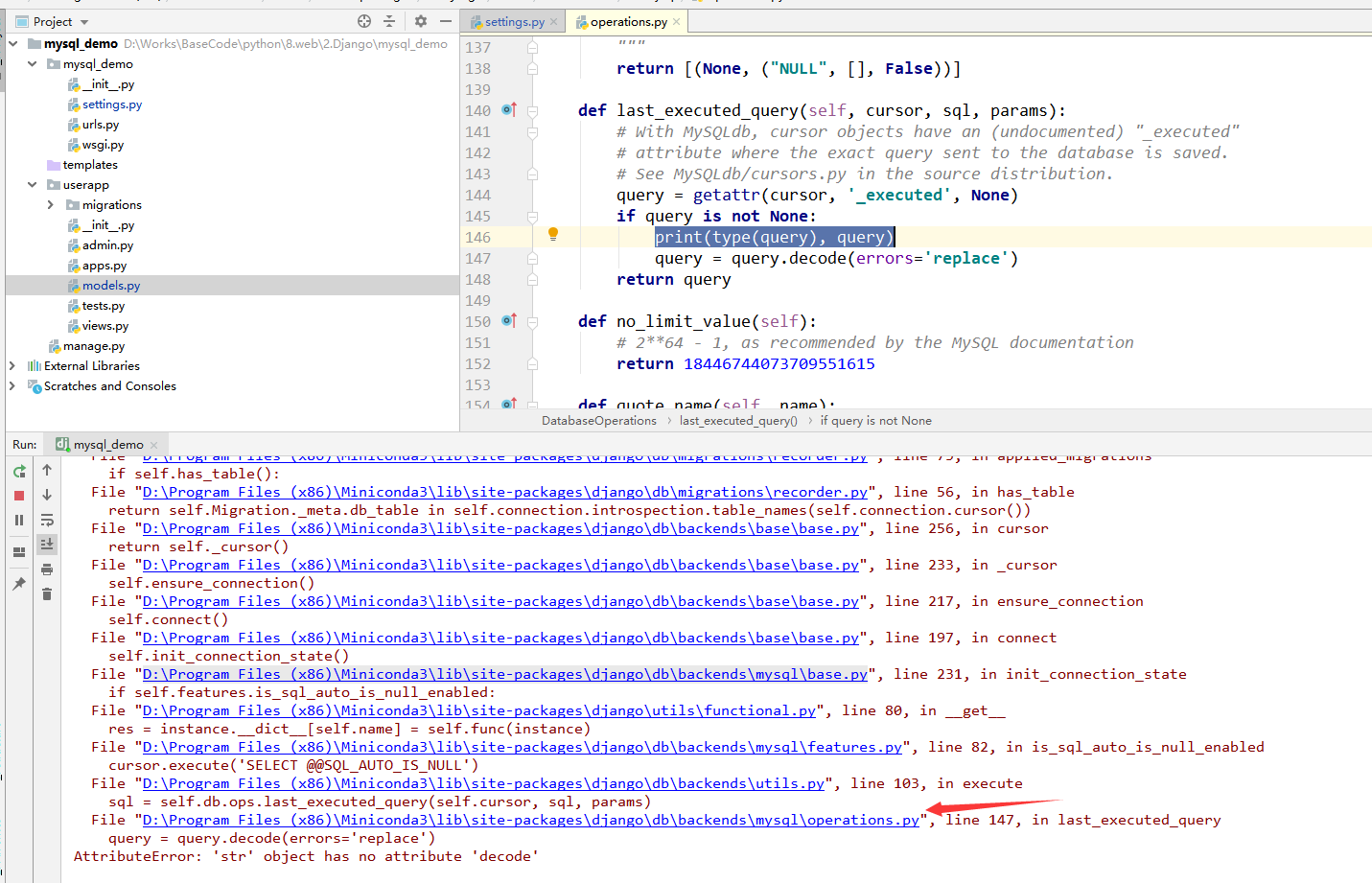This screenshot has height=883, width=1372.
Task: Close the operations.py tab
Action: pyautogui.click(x=677, y=21)
